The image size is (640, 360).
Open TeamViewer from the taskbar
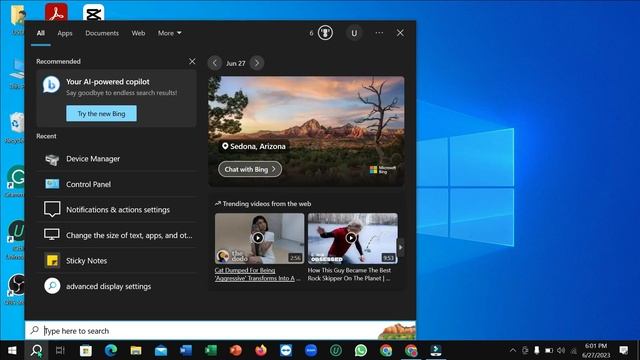point(286,350)
